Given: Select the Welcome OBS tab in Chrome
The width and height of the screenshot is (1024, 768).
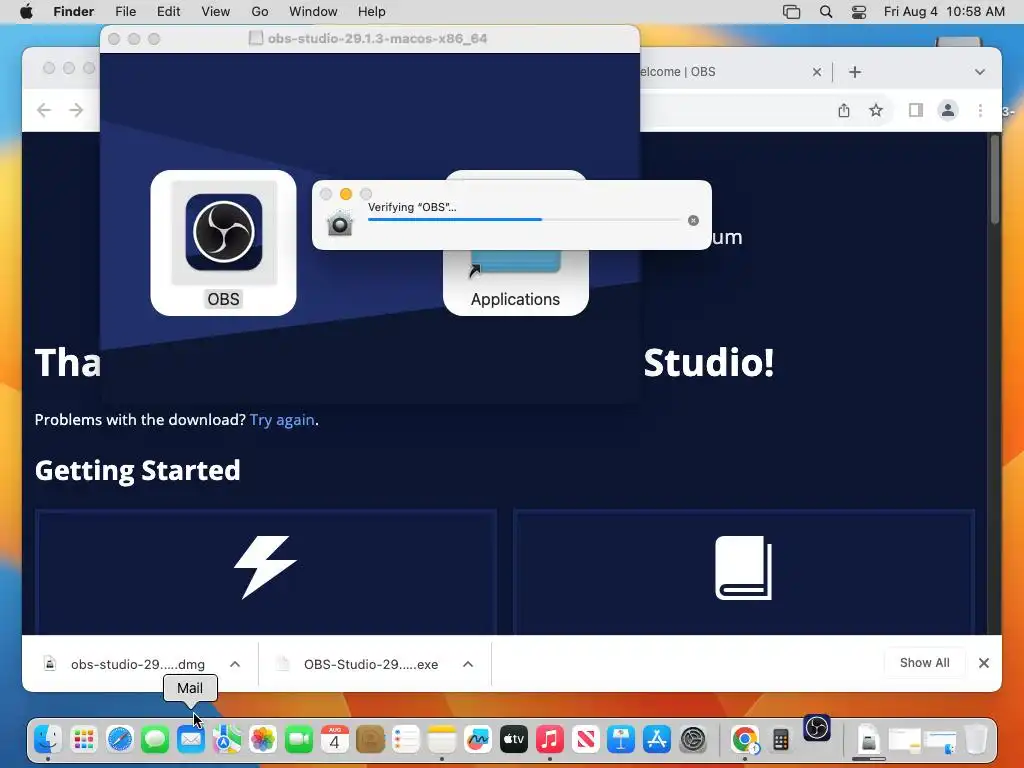Looking at the screenshot, I should point(725,72).
